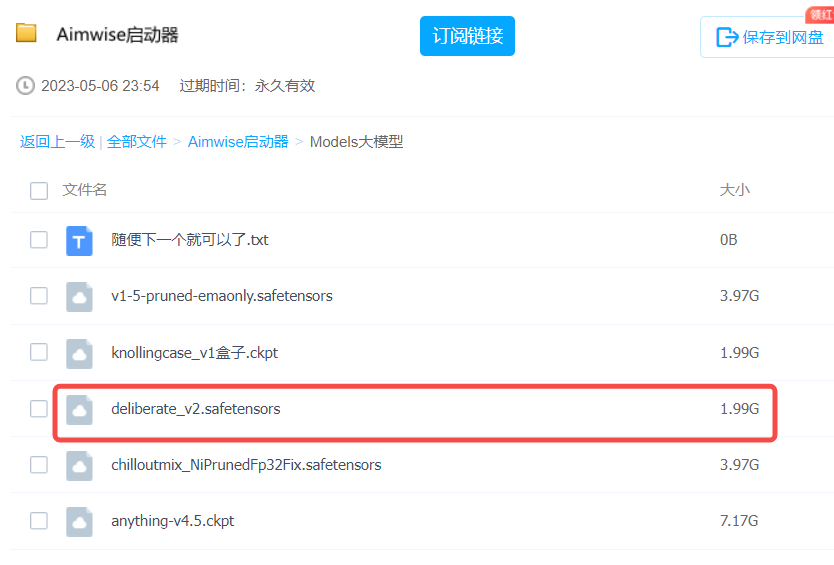This screenshot has width=834, height=565.
Task: Open the 全部文件 breadcrumb link
Action: coord(137,142)
